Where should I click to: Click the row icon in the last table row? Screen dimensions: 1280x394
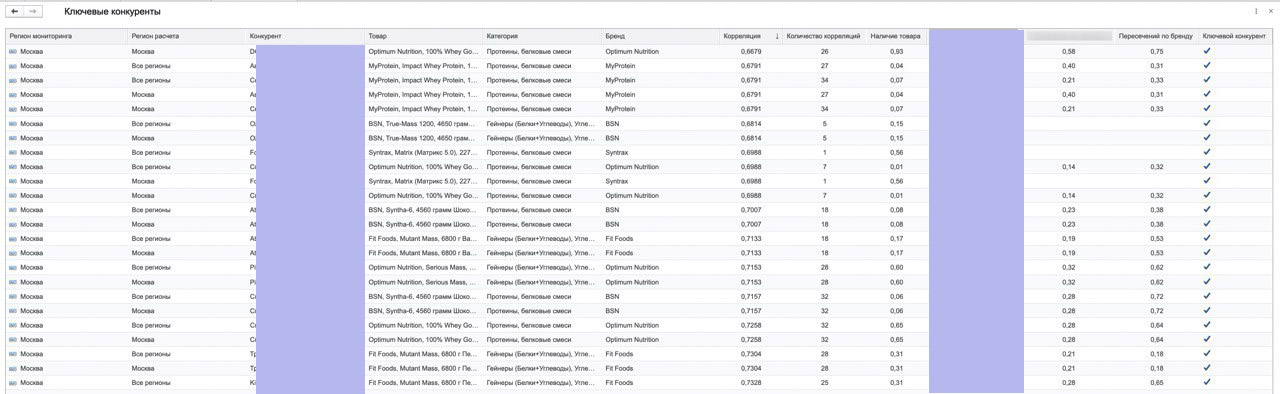pos(13,383)
